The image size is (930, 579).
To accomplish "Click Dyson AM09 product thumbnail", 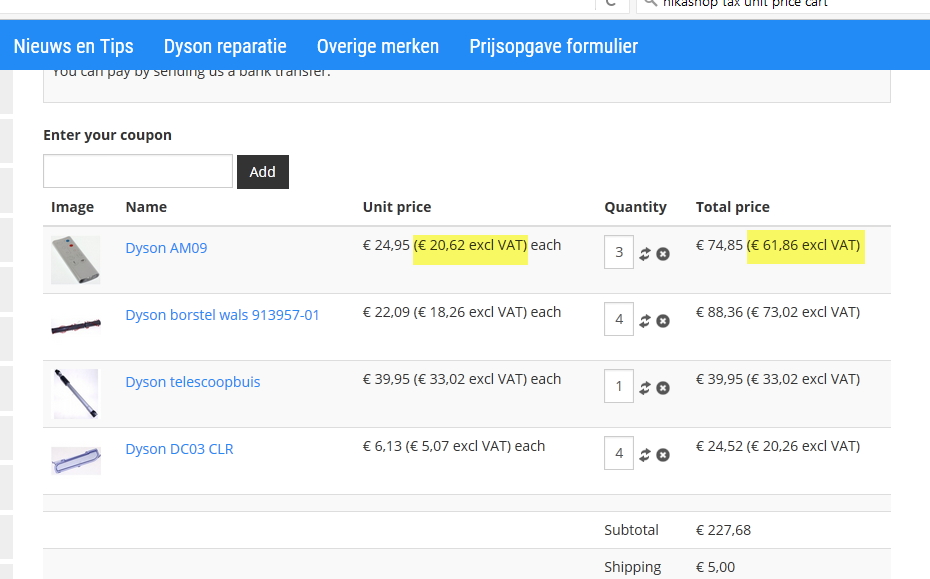I will point(76,260).
